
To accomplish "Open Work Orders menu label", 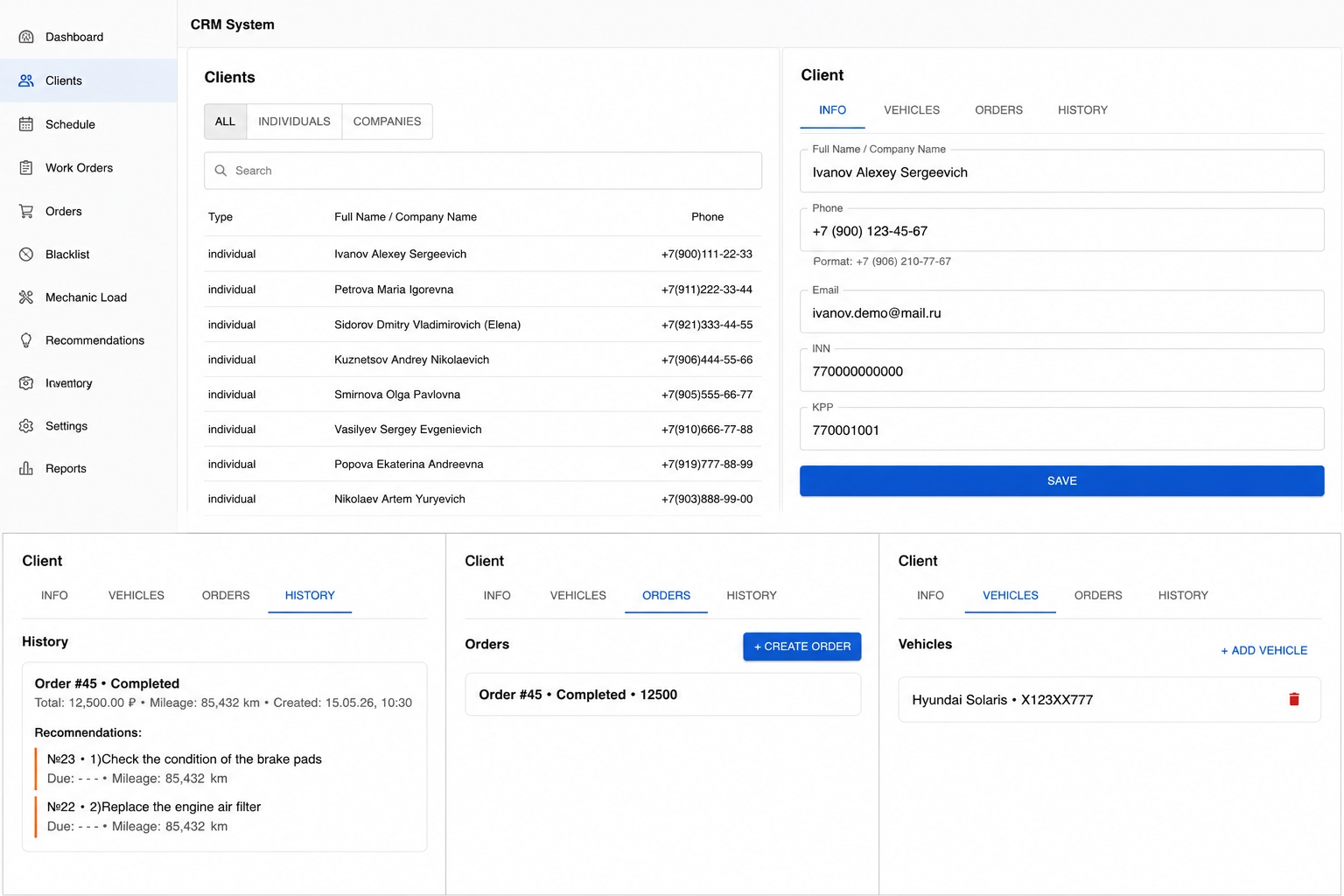I will [x=79, y=168].
